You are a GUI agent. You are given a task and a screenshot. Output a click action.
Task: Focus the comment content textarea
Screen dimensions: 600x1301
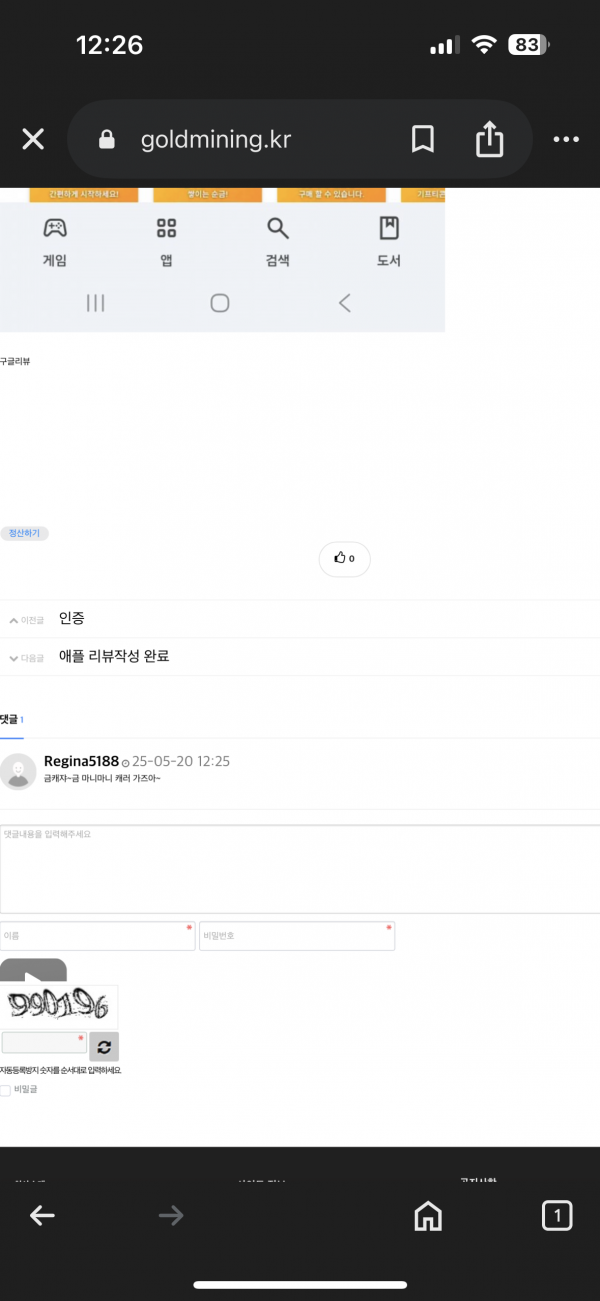point(300,868)
